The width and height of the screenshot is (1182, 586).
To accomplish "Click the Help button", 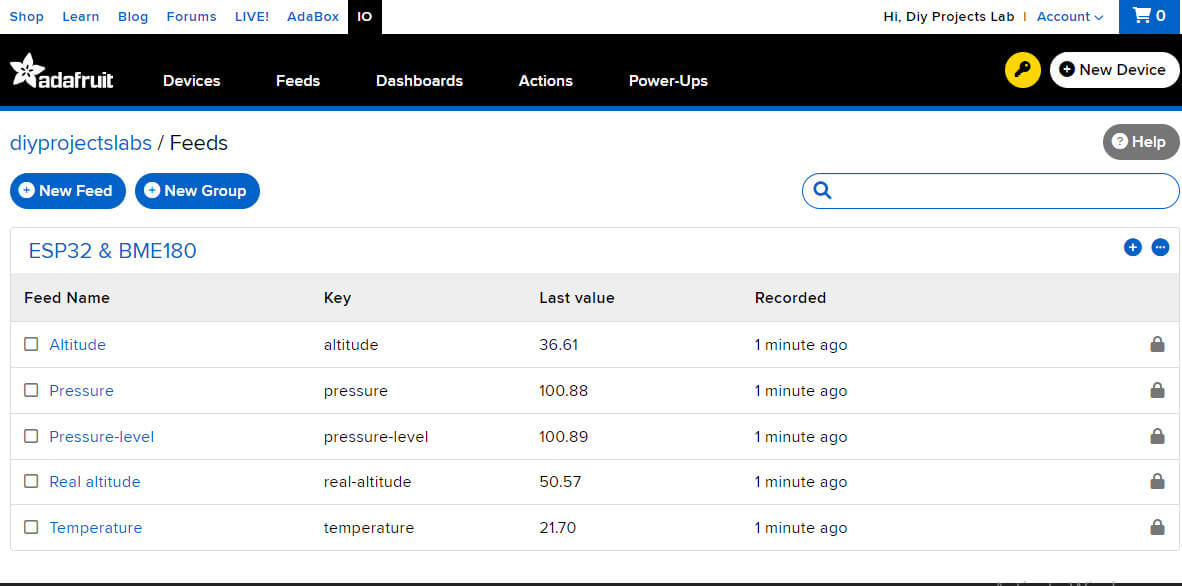I will (x=1141, y=142).
